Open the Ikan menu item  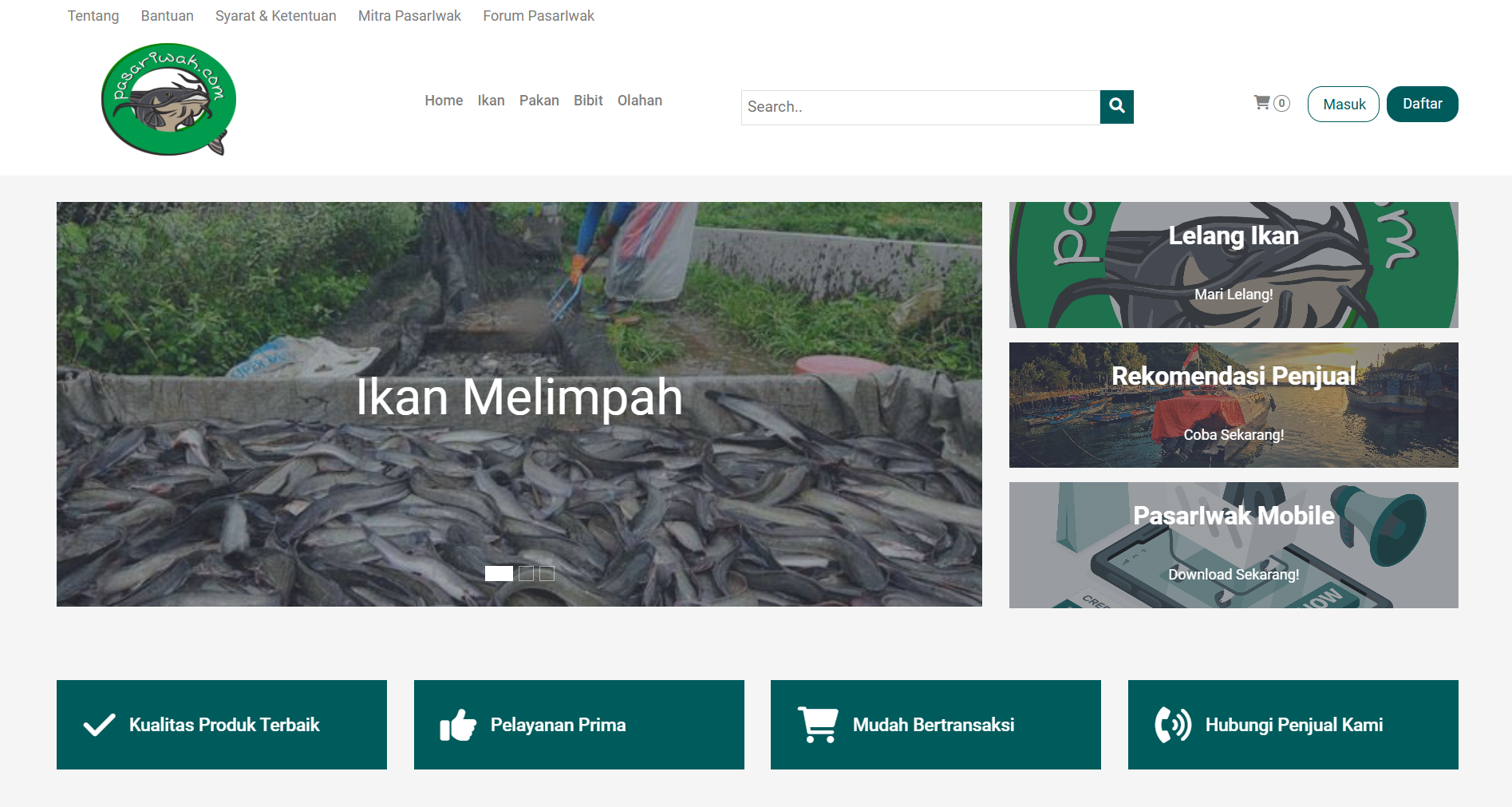[491, 101]
